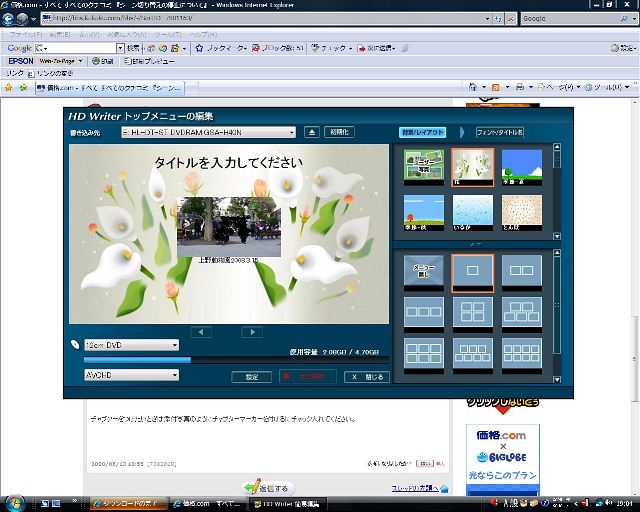
Task: Select the three-by-two six-thumbnail layout icon
Action: [424, 356]
